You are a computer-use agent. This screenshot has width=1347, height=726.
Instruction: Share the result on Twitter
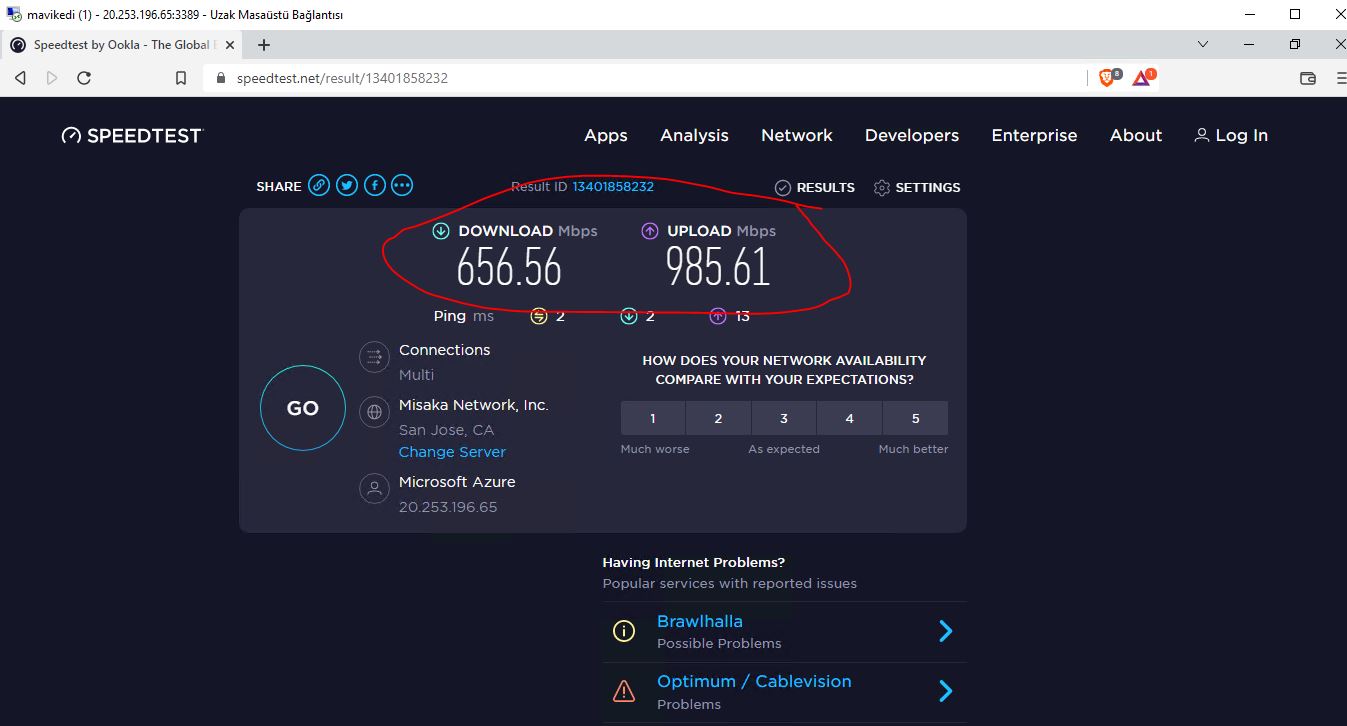coord(347,185)
